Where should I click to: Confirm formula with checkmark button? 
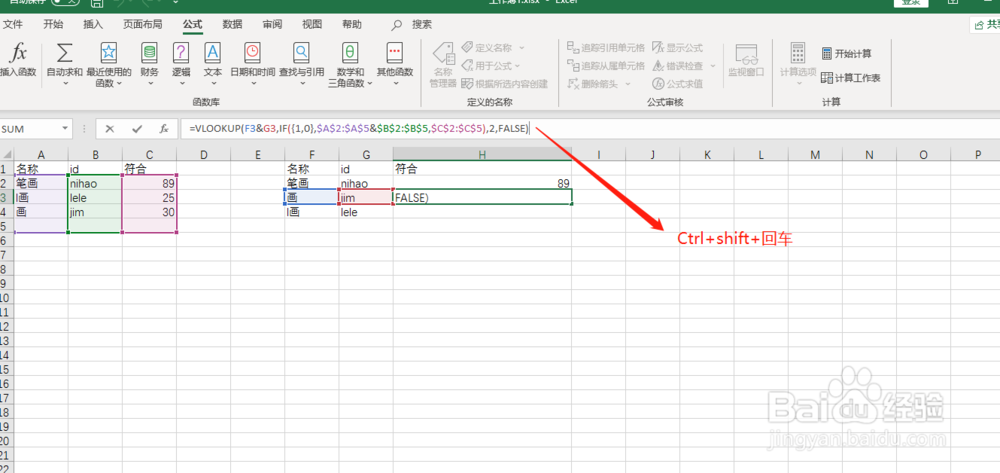point(136,129)
